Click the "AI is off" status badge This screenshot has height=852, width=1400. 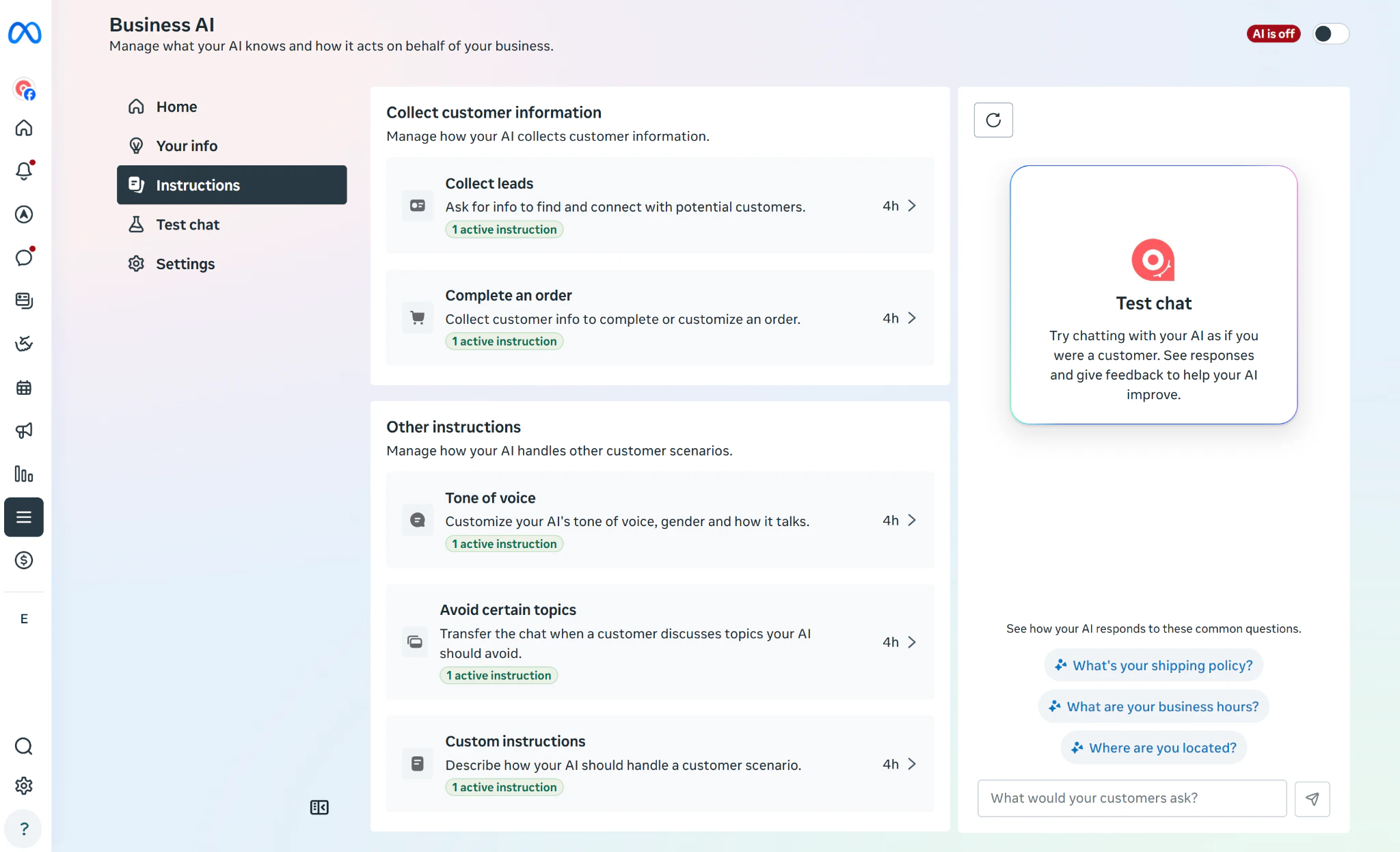pyautogui.click(x=1274, y=33)
